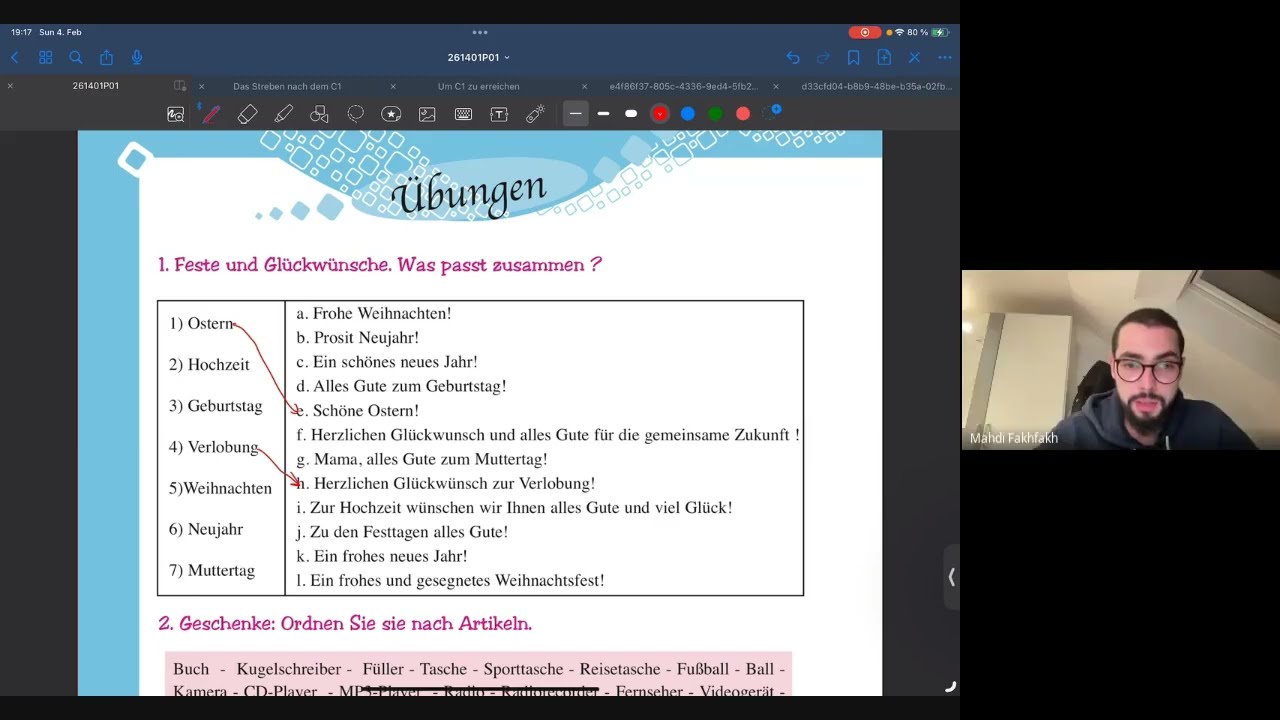Add a new color preset

(x=772, y=113)
